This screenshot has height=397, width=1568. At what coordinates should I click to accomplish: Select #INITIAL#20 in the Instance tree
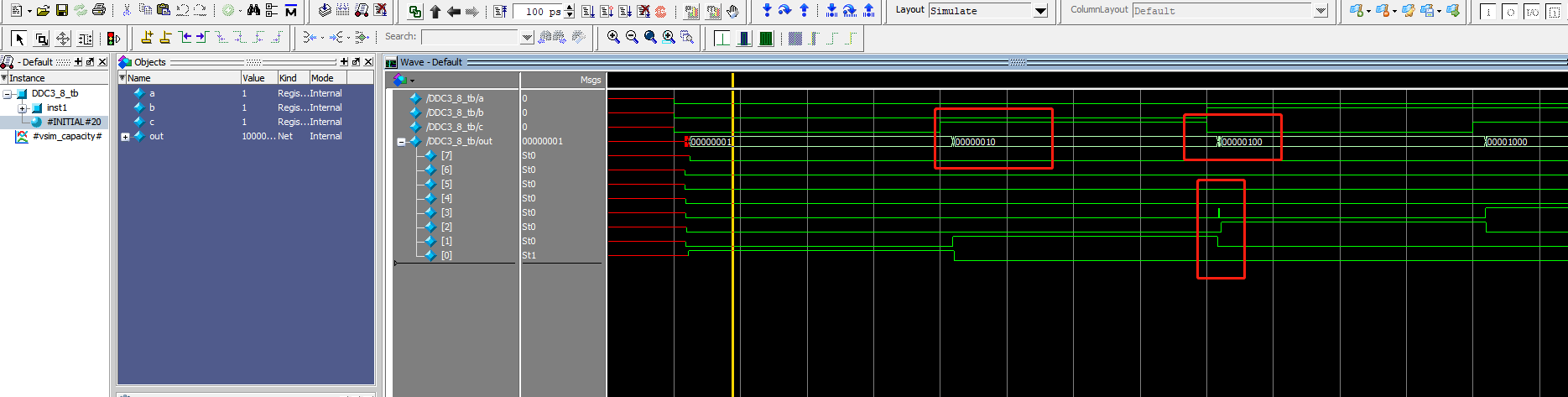pos(74,123)
